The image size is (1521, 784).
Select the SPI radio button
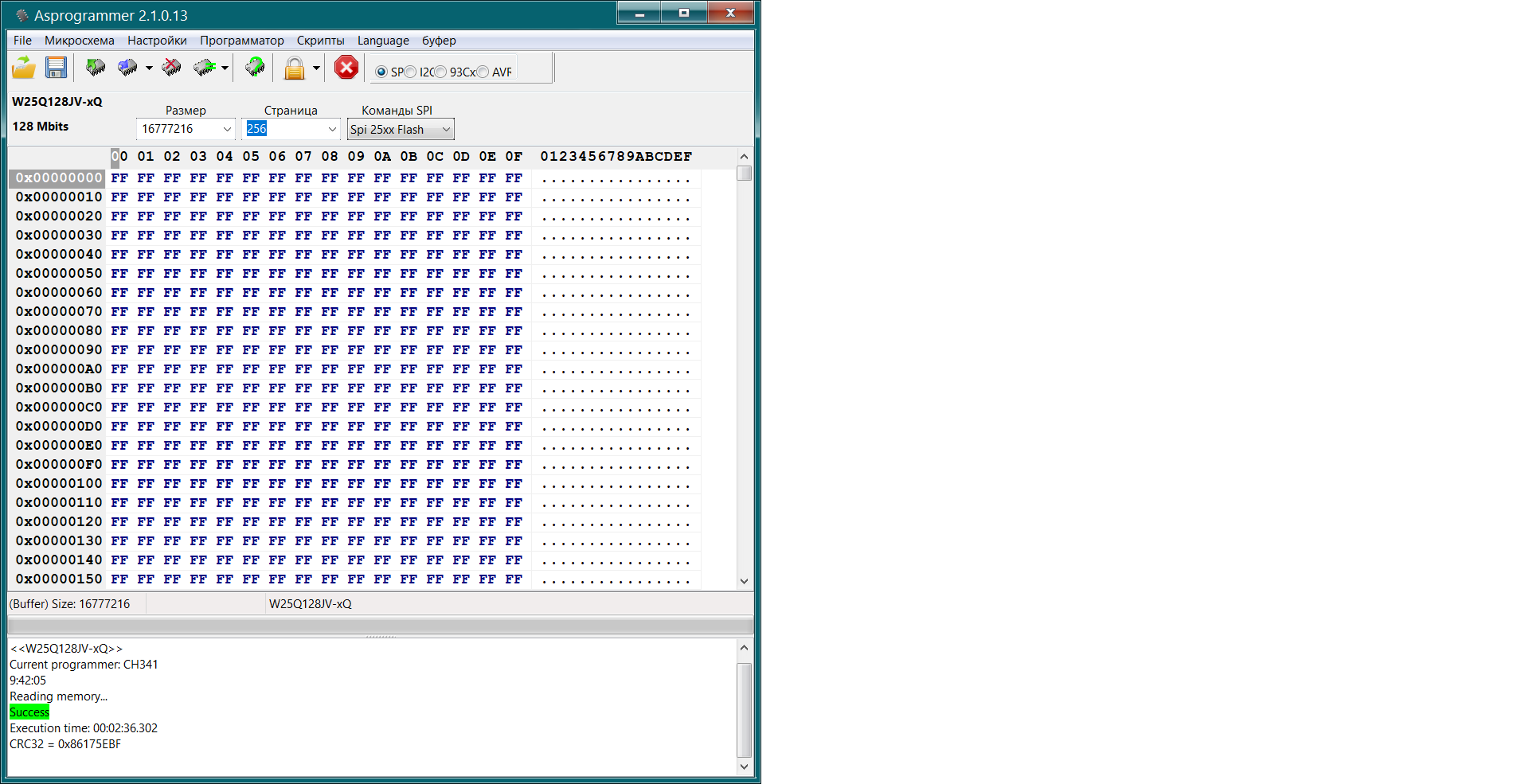pyautogui.click(x=381, y=72)
